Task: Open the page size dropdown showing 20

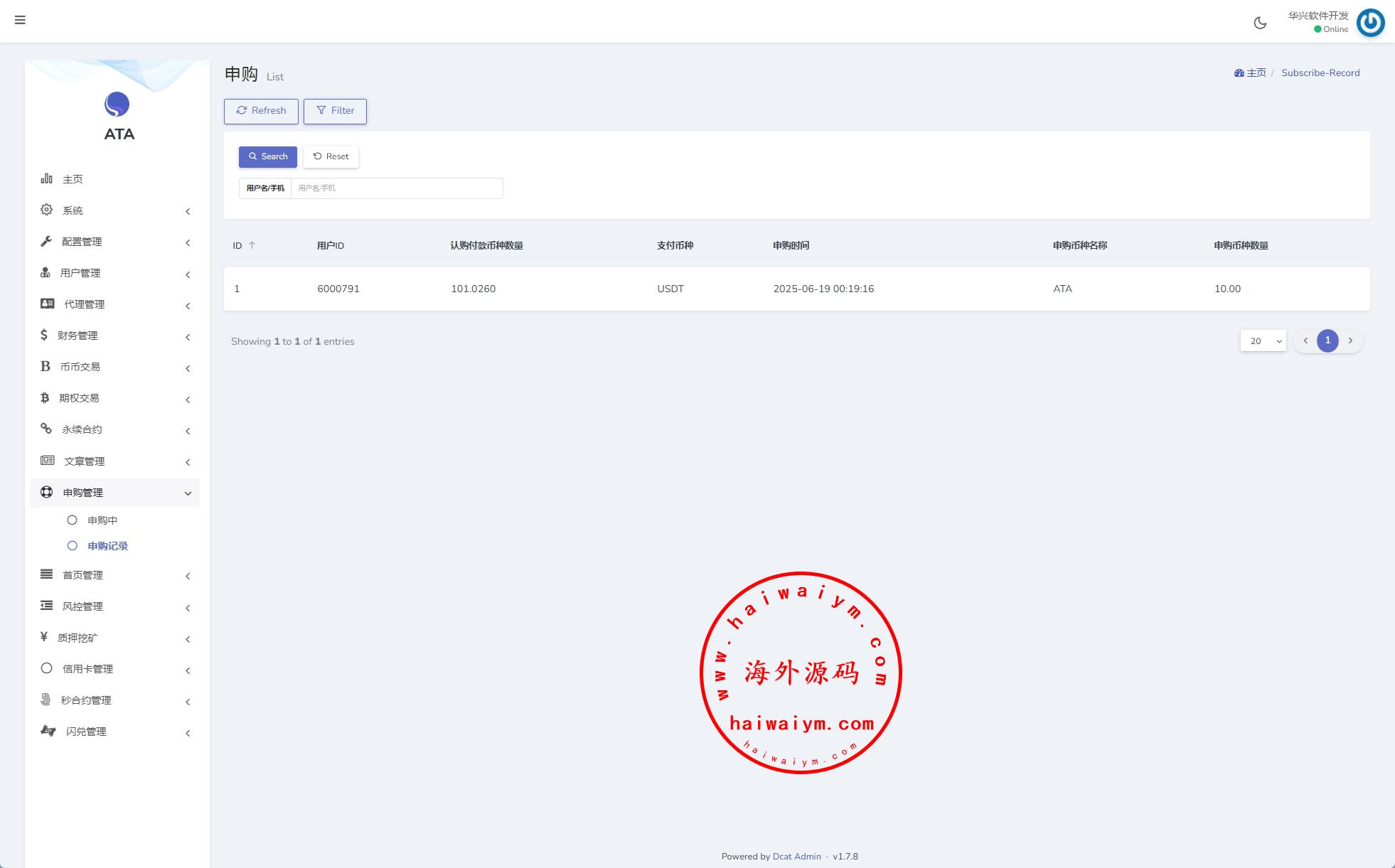Action: click(1263, 341)
